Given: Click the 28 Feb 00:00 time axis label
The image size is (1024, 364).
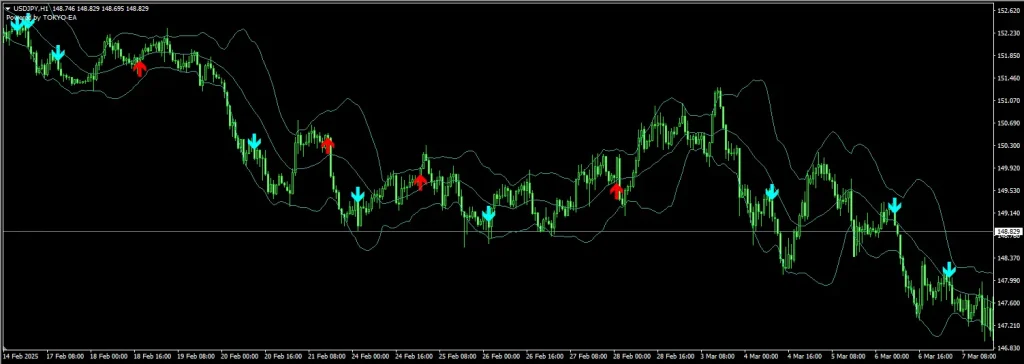Looking at the screenshot, I should 633,357.
